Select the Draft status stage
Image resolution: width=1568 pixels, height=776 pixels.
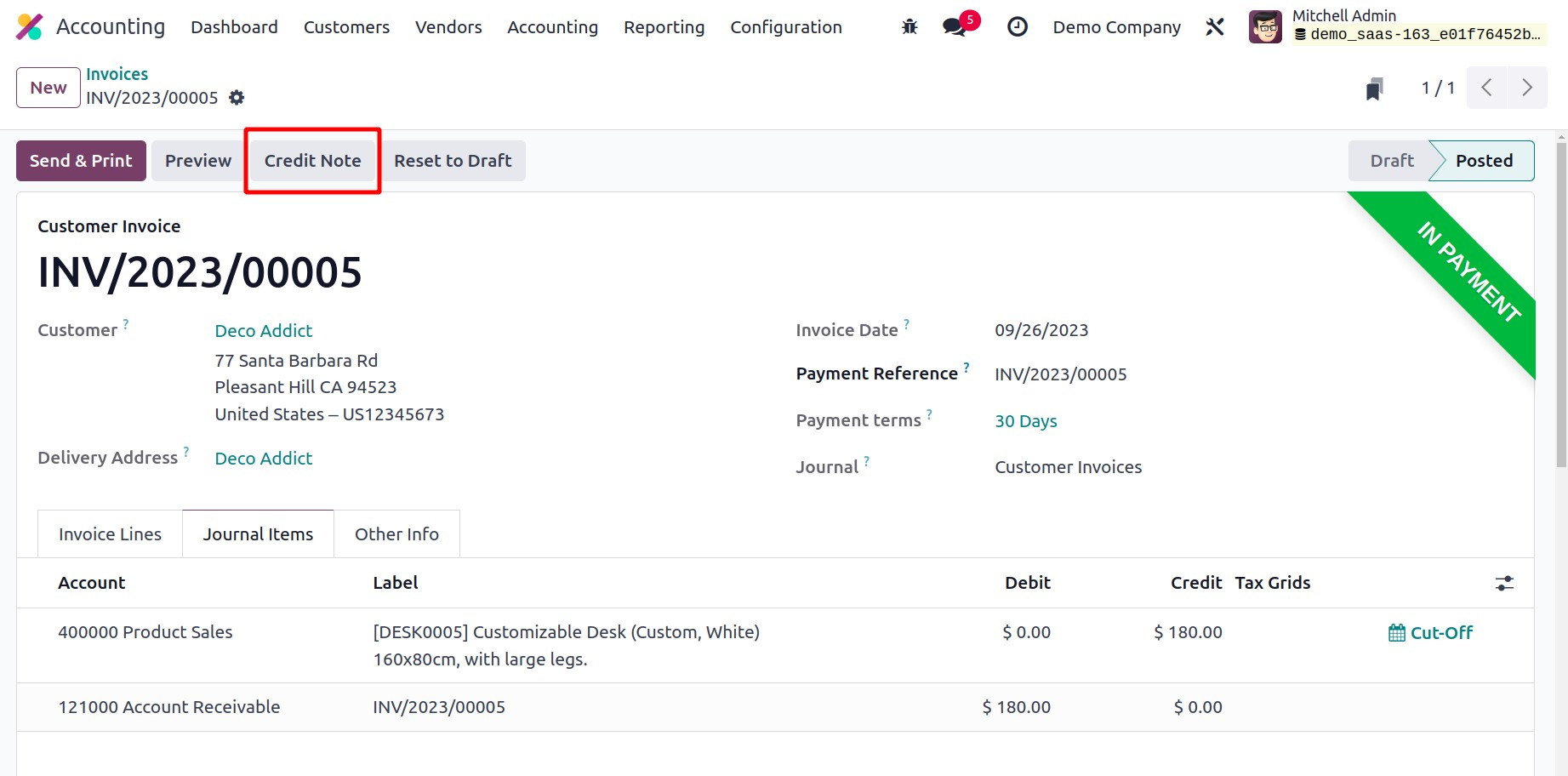coord(1391,161)
